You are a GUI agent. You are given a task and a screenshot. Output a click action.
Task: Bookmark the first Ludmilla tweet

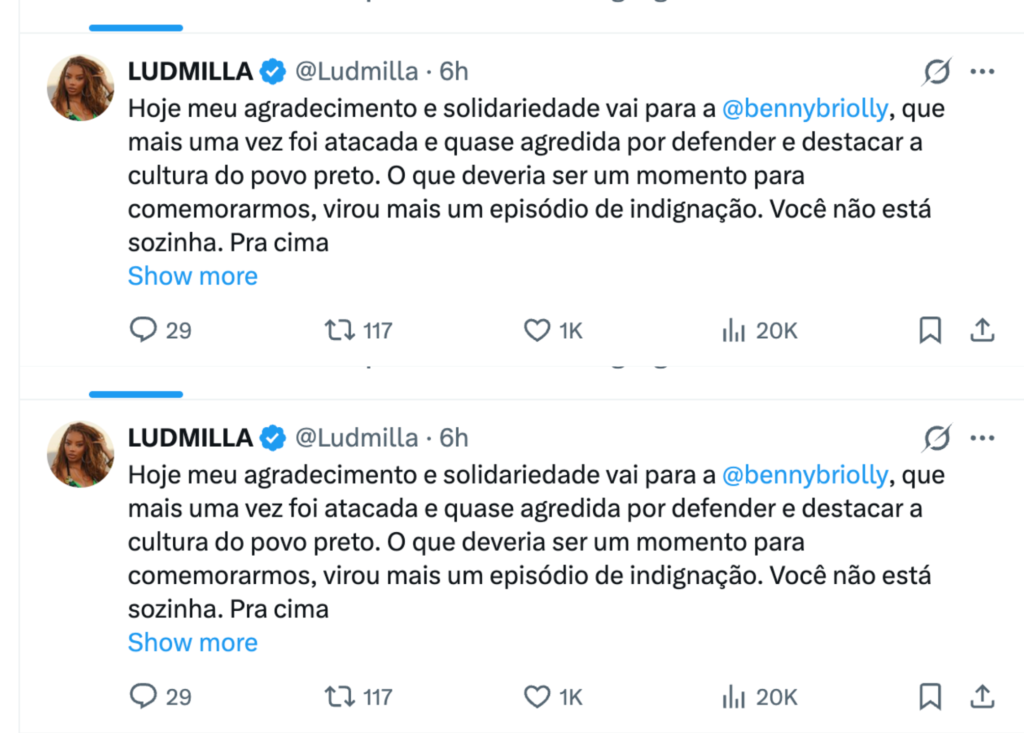coord(930,330)
